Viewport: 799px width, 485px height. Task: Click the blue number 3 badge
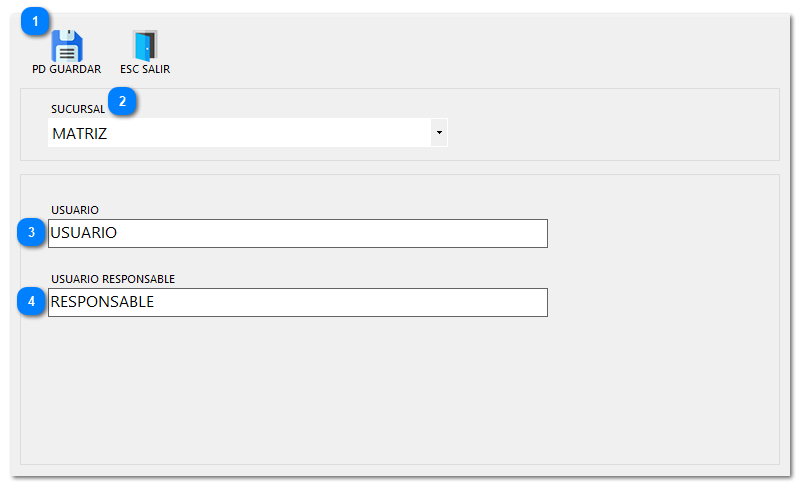click(32, 233)
